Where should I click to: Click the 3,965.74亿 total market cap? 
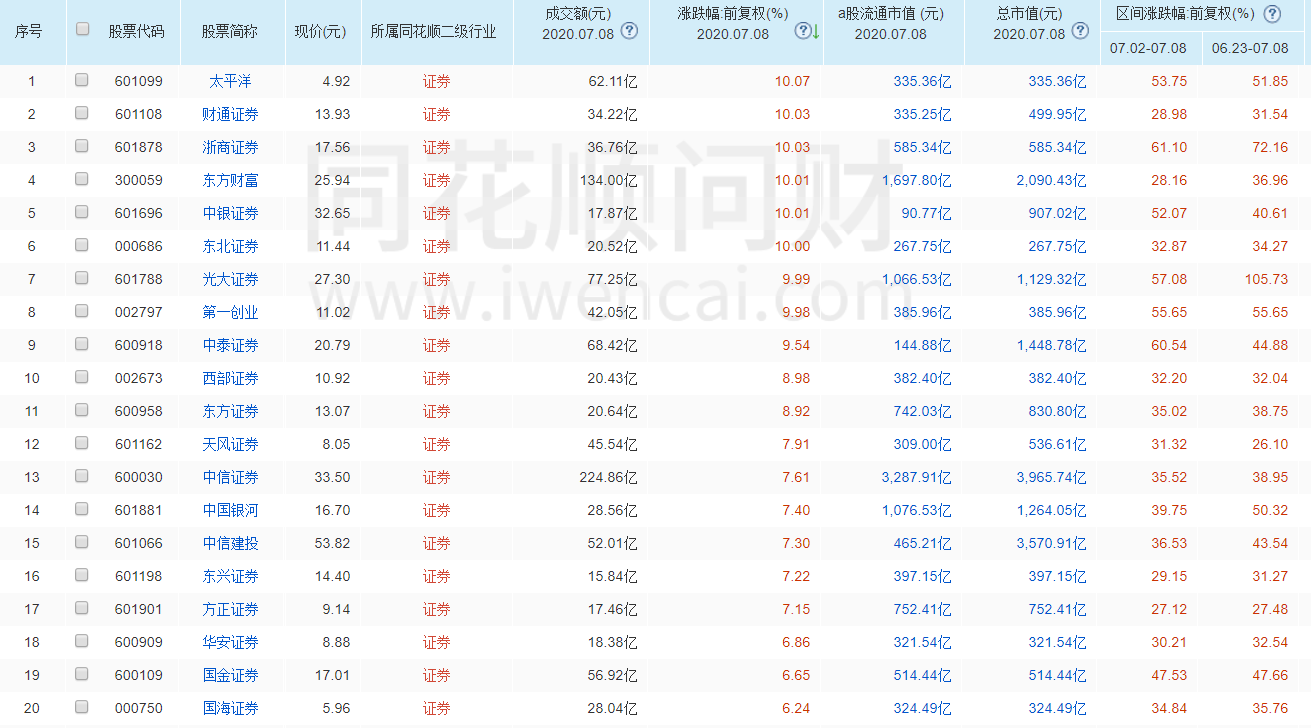1051,477
